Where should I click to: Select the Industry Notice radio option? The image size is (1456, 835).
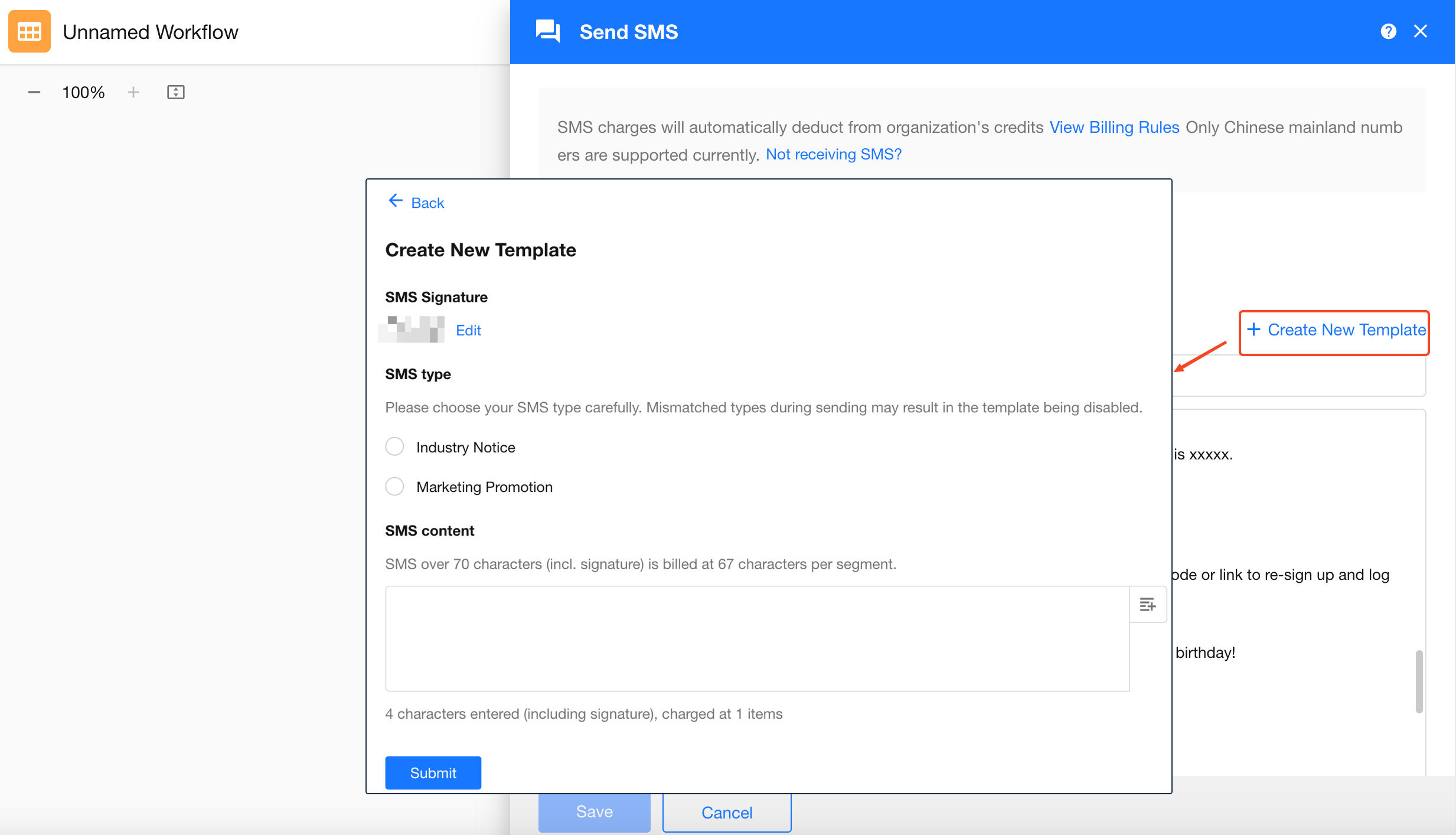(x=394, y=446)
